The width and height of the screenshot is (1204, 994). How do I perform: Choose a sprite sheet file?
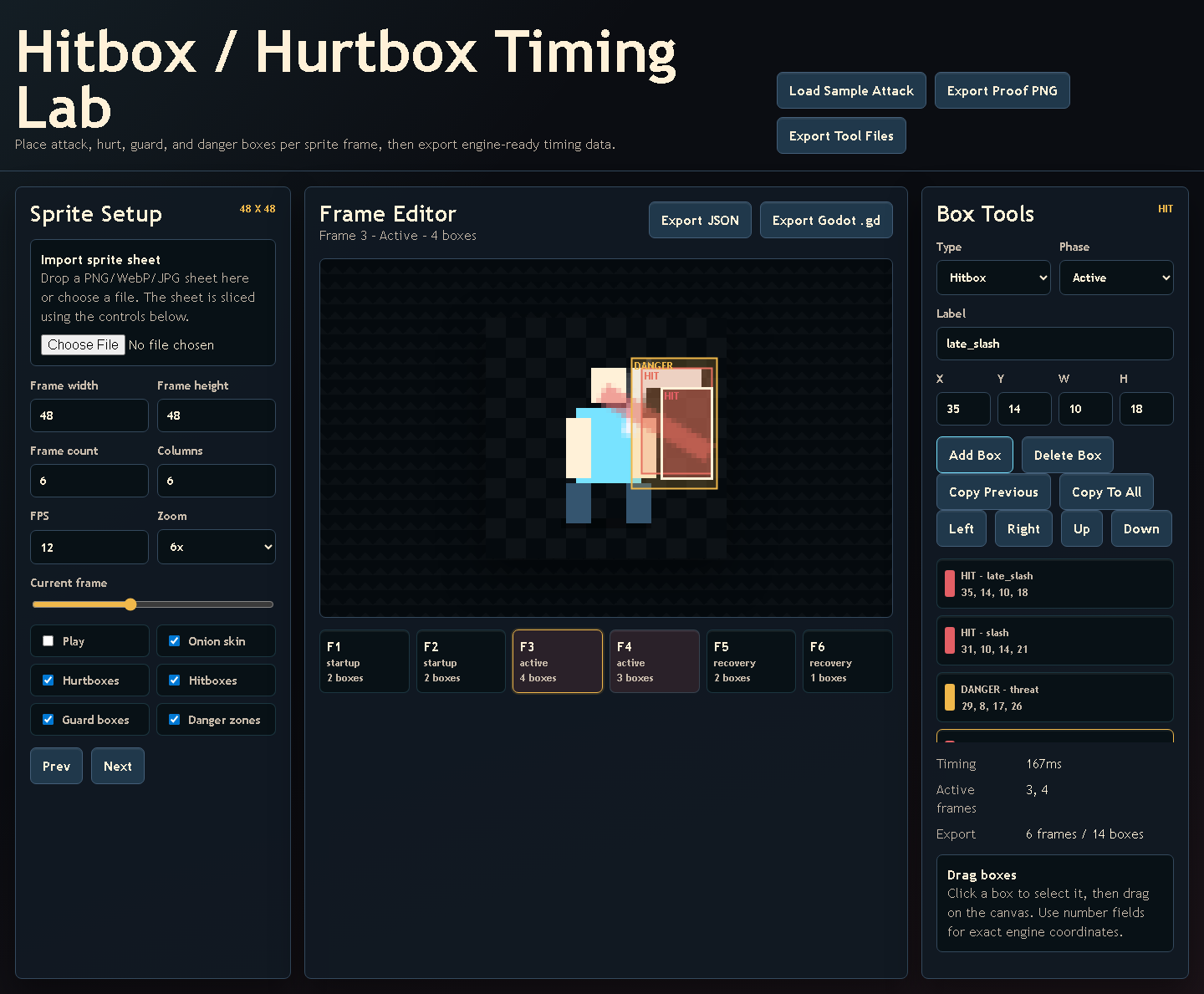[x=83, y=344]
